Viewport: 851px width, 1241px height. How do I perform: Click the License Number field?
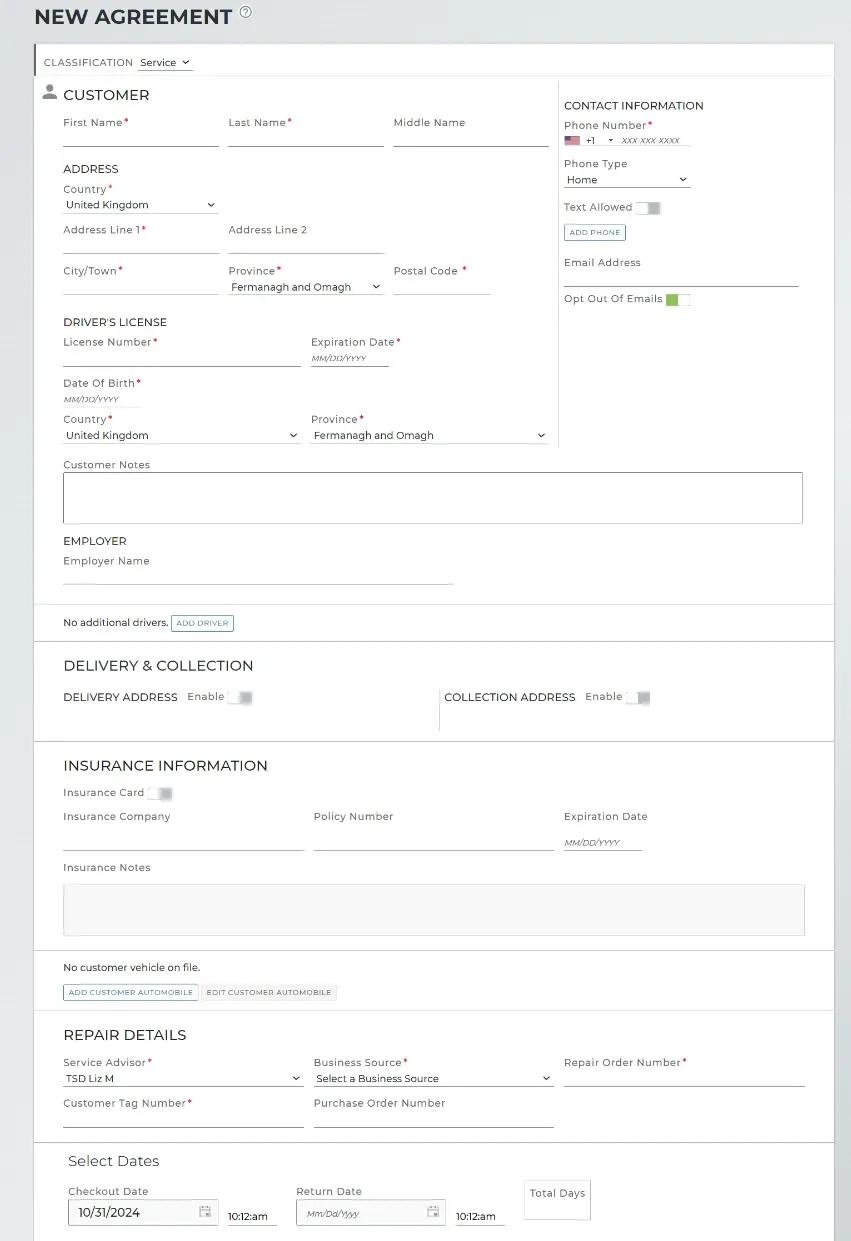point(182,358)
